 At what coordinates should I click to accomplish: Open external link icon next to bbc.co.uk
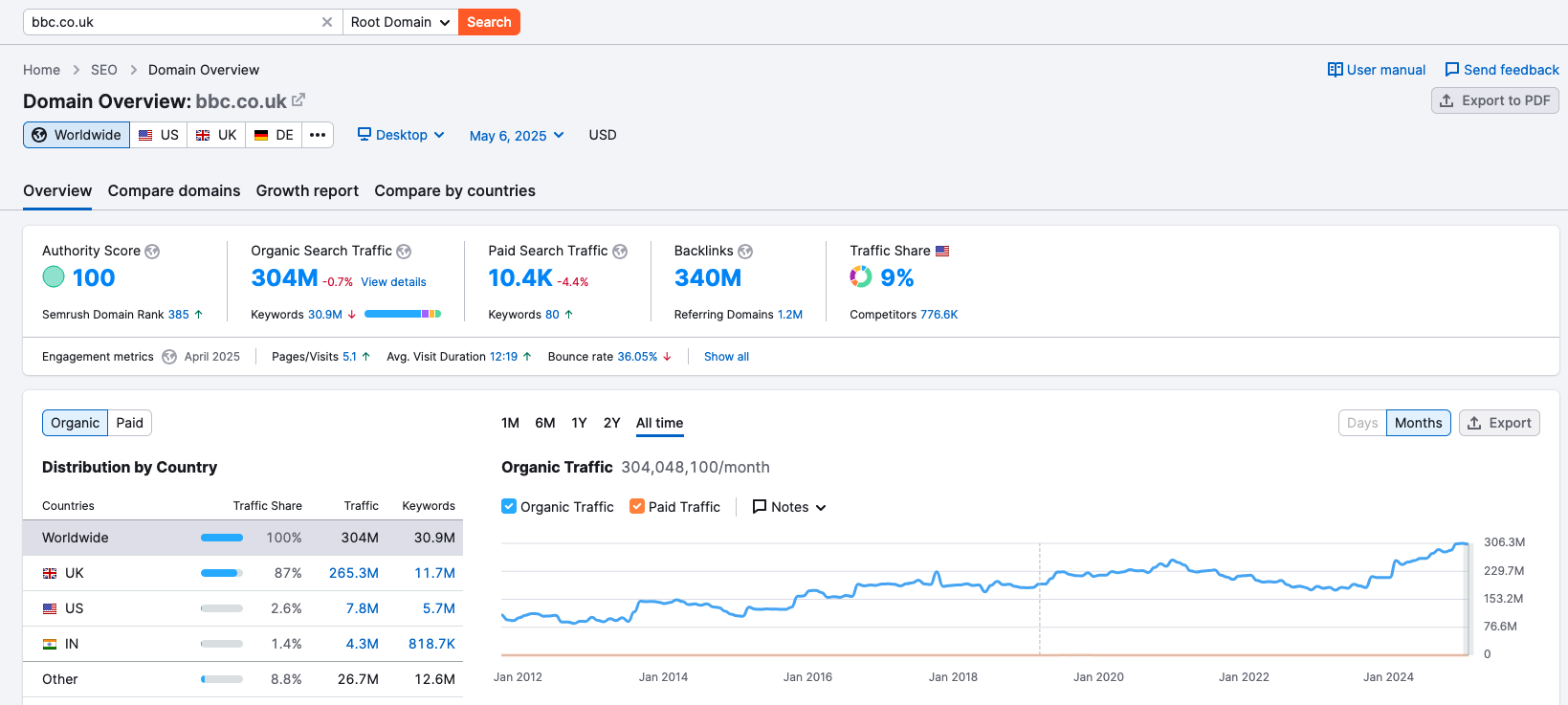[298, 99]
